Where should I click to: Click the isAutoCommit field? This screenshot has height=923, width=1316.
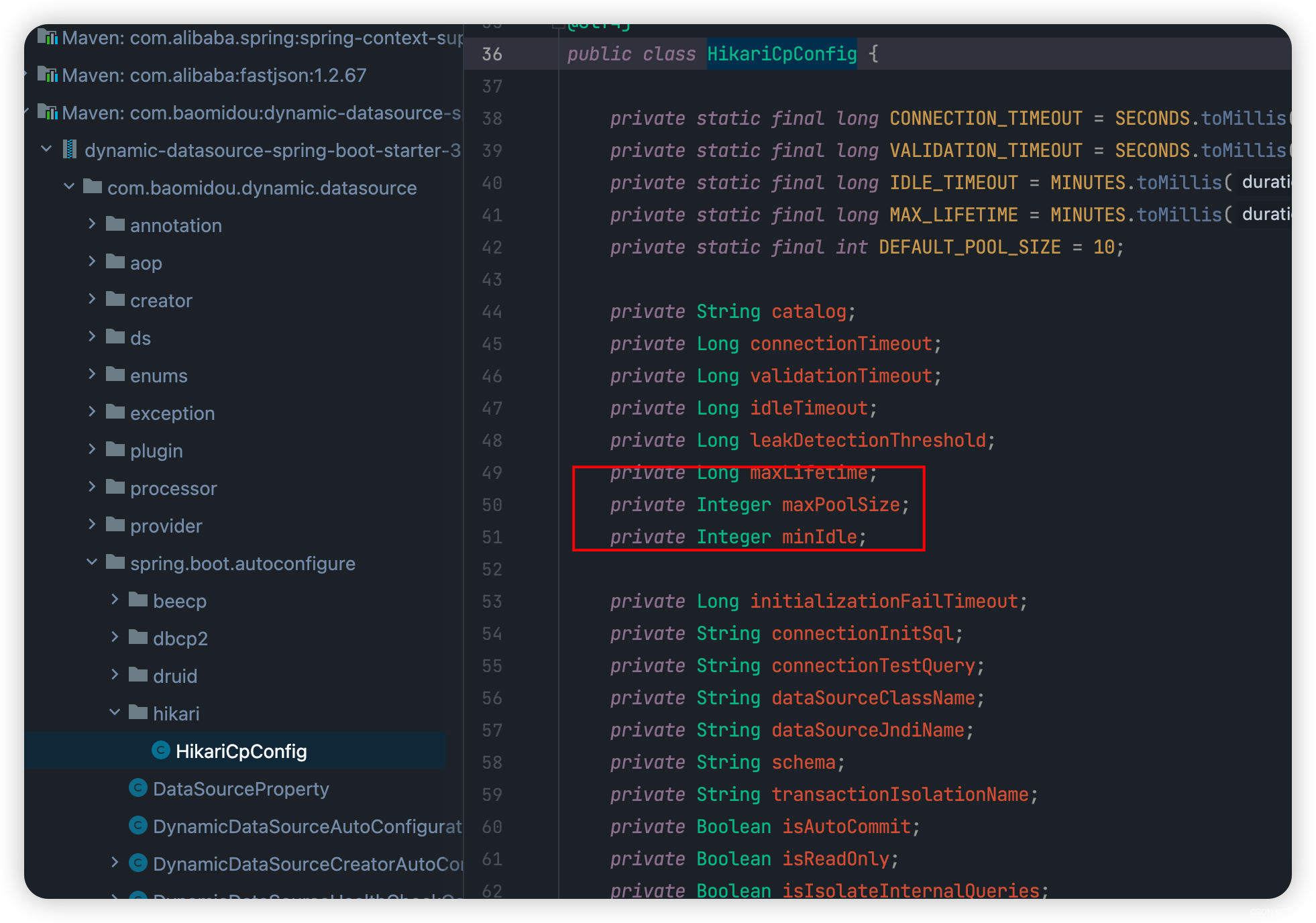(846, 826)
